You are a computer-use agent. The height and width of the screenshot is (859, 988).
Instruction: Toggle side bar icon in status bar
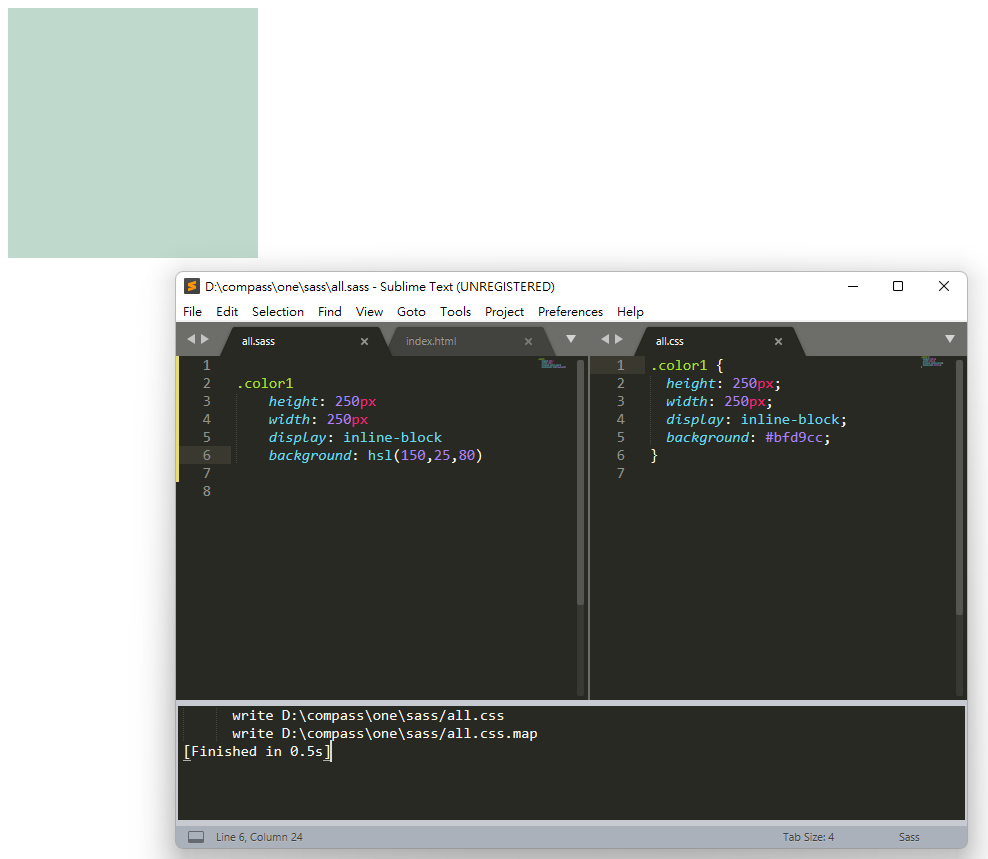pyautogui.click(x=196, y=837)
